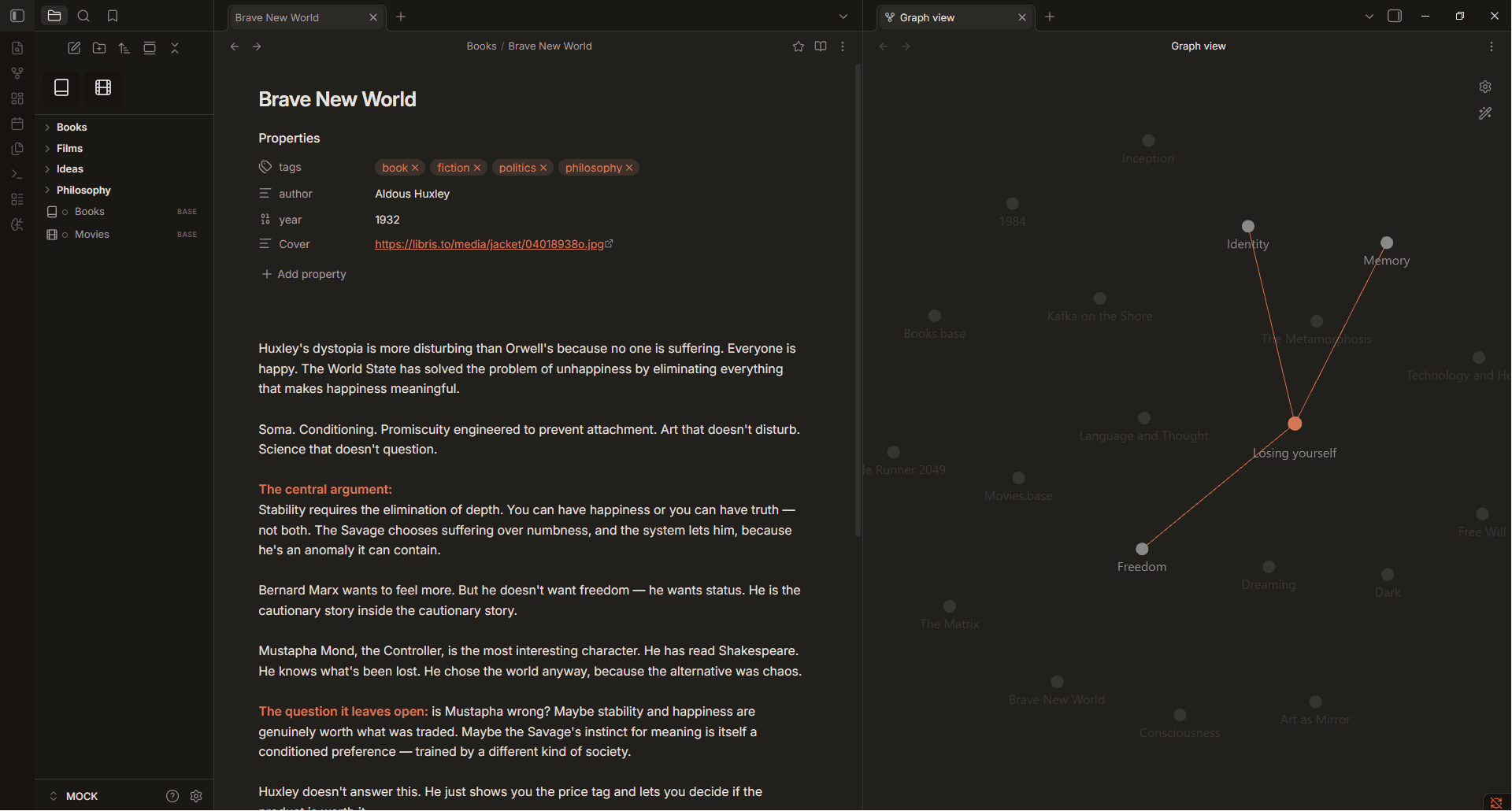Open graph settings gear icon

tap(1485, 87)
